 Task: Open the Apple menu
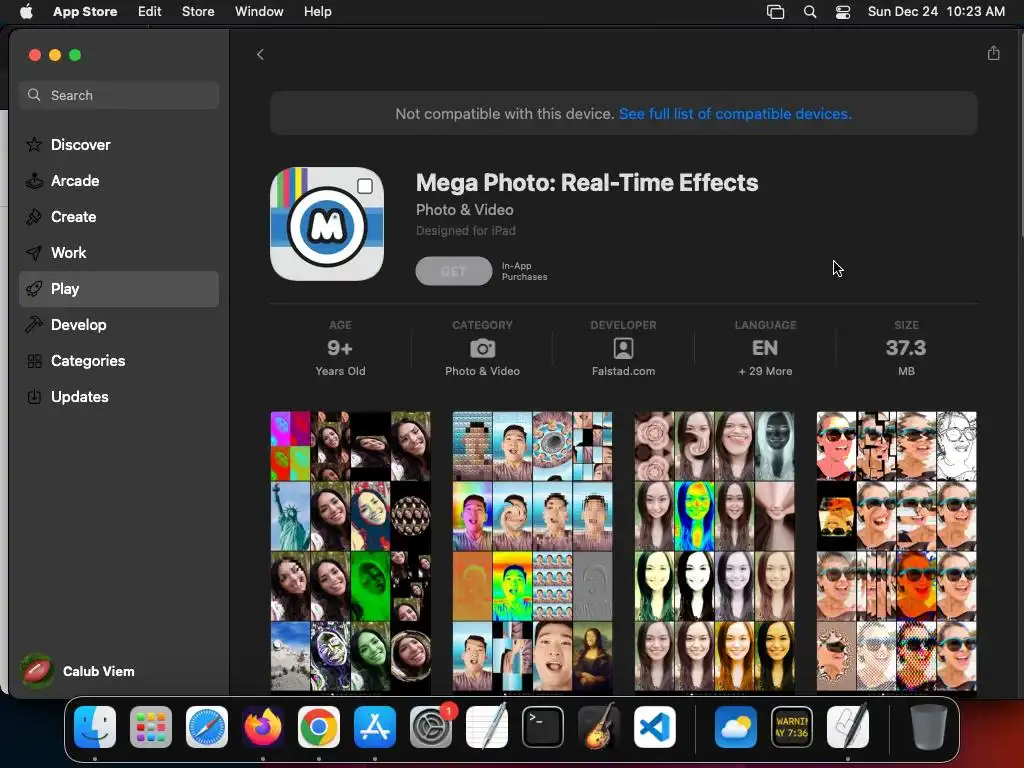point(26,11)
